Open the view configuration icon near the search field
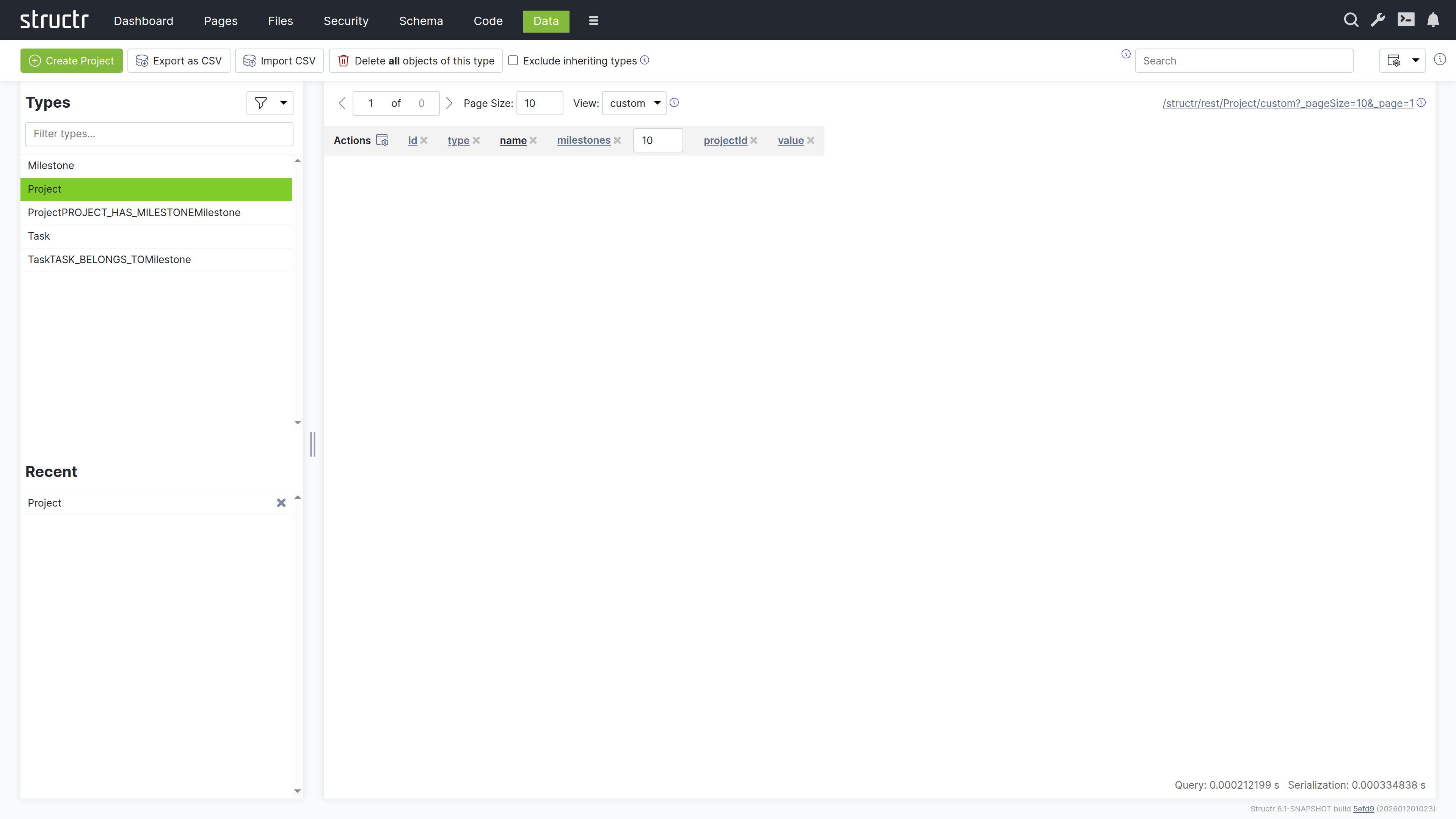Image resolution: width=1456 pixels, height=819 pixels. coord(1394,61)
